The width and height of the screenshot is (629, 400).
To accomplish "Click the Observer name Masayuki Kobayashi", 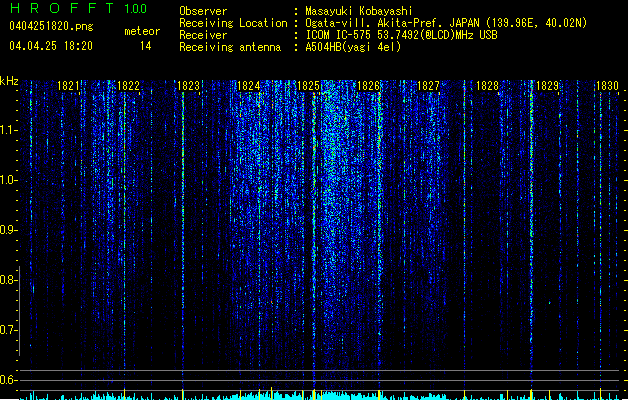I will [359, 11].
